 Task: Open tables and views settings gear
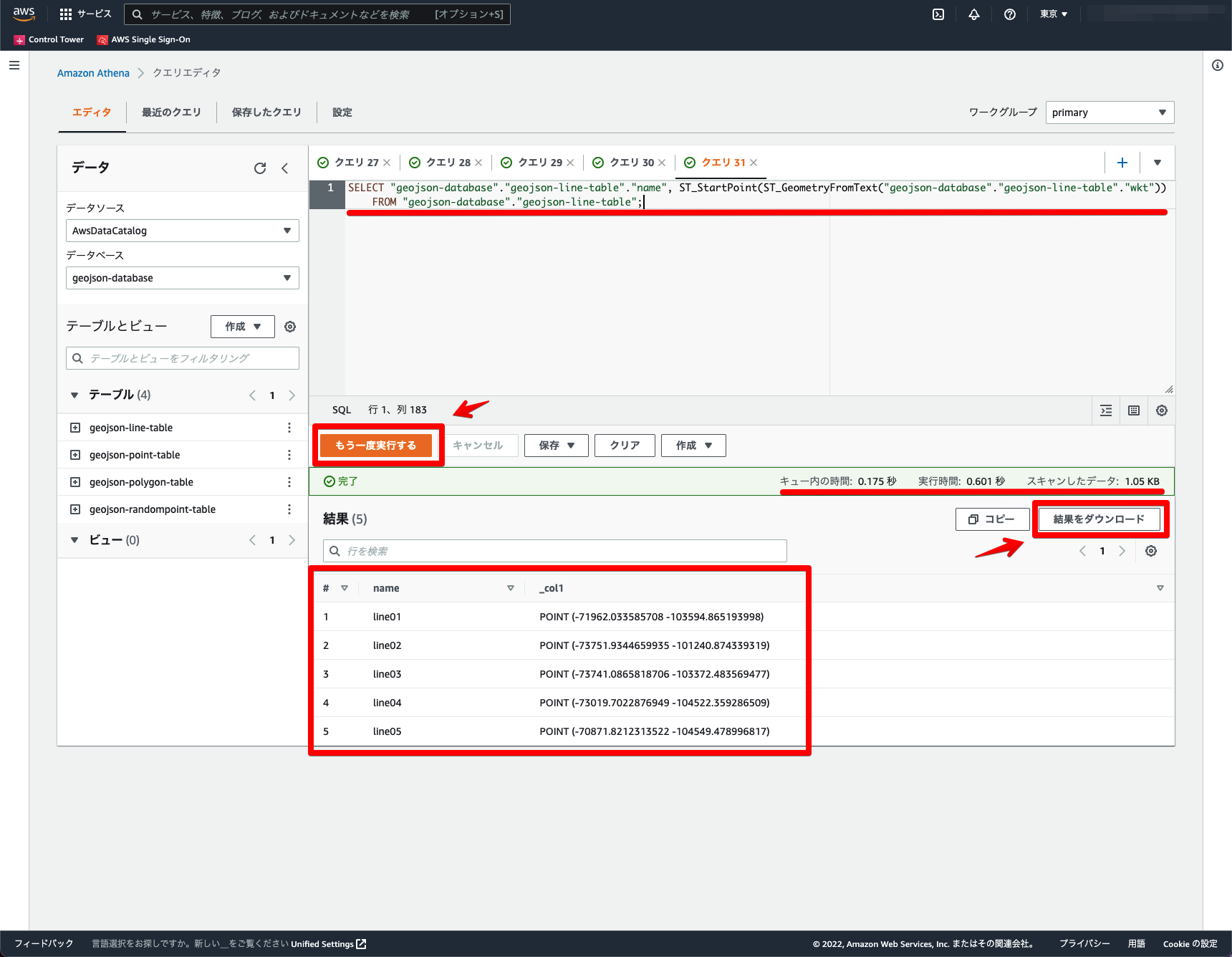[290, 327]
